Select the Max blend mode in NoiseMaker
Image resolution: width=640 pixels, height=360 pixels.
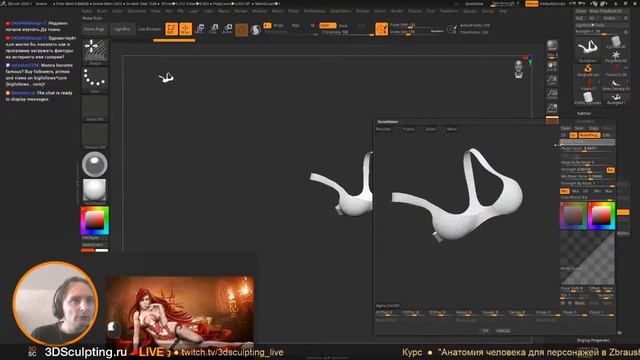coord(609,191)
